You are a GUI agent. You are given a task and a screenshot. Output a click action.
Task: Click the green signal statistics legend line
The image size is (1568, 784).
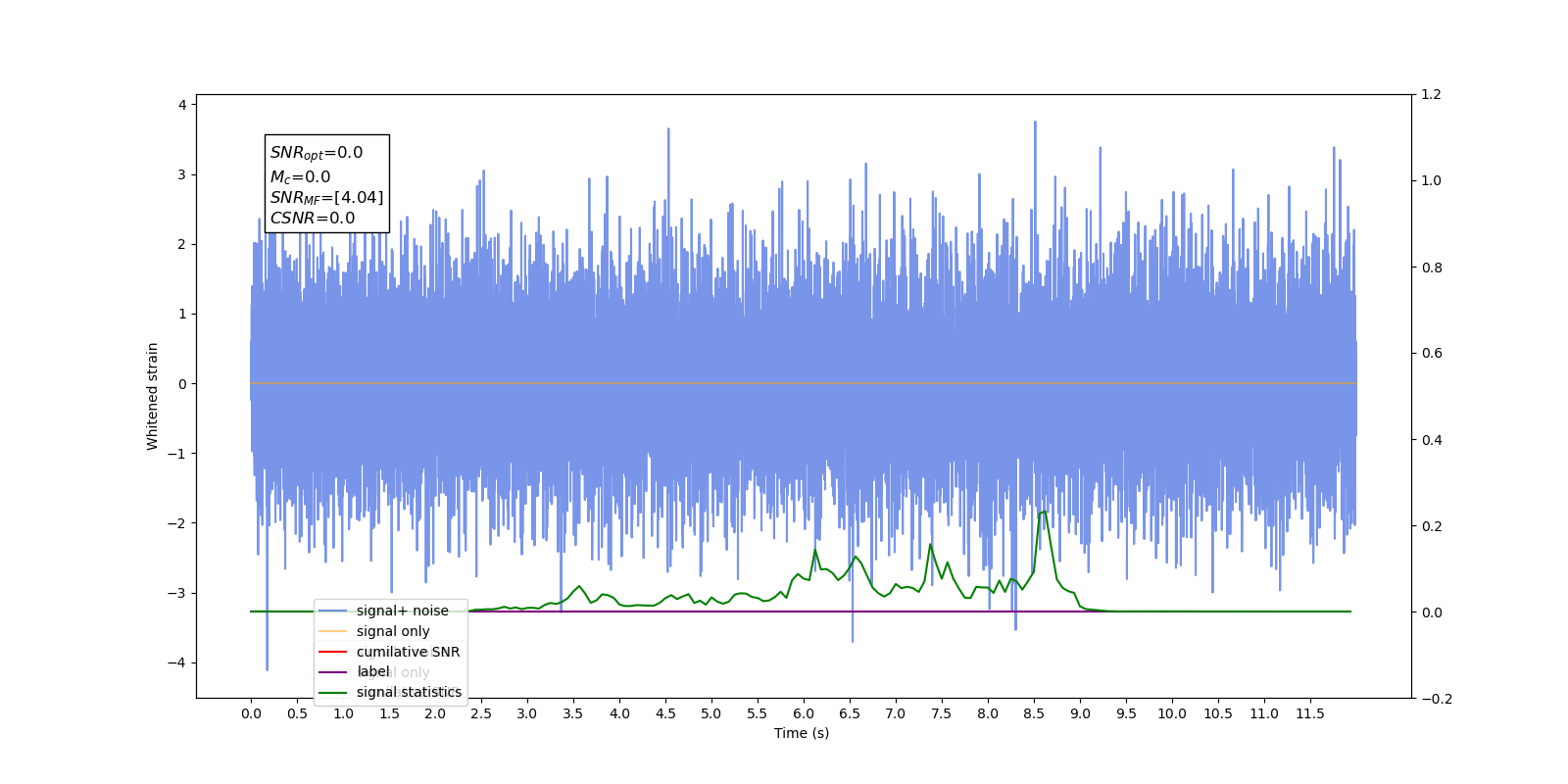pyautogui.click(x=332, y=692)
